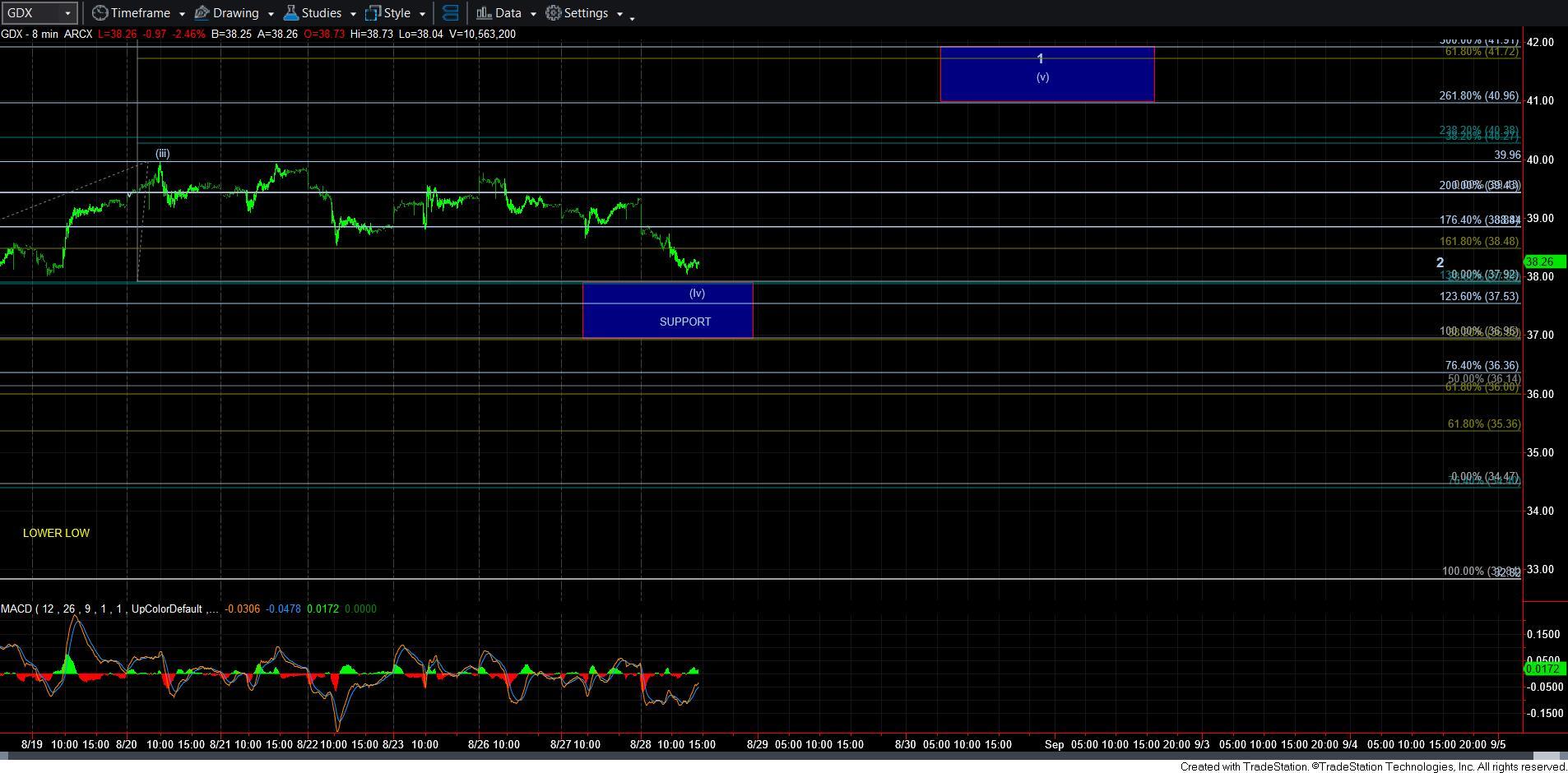The height and width of the screenshot is (773, 1568).
Task: Select the wave 1 label in target box
Action: tap(1041, 58)
